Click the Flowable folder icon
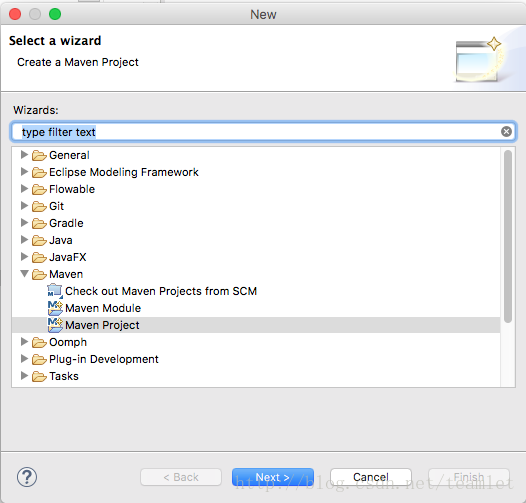 [39, 190]
